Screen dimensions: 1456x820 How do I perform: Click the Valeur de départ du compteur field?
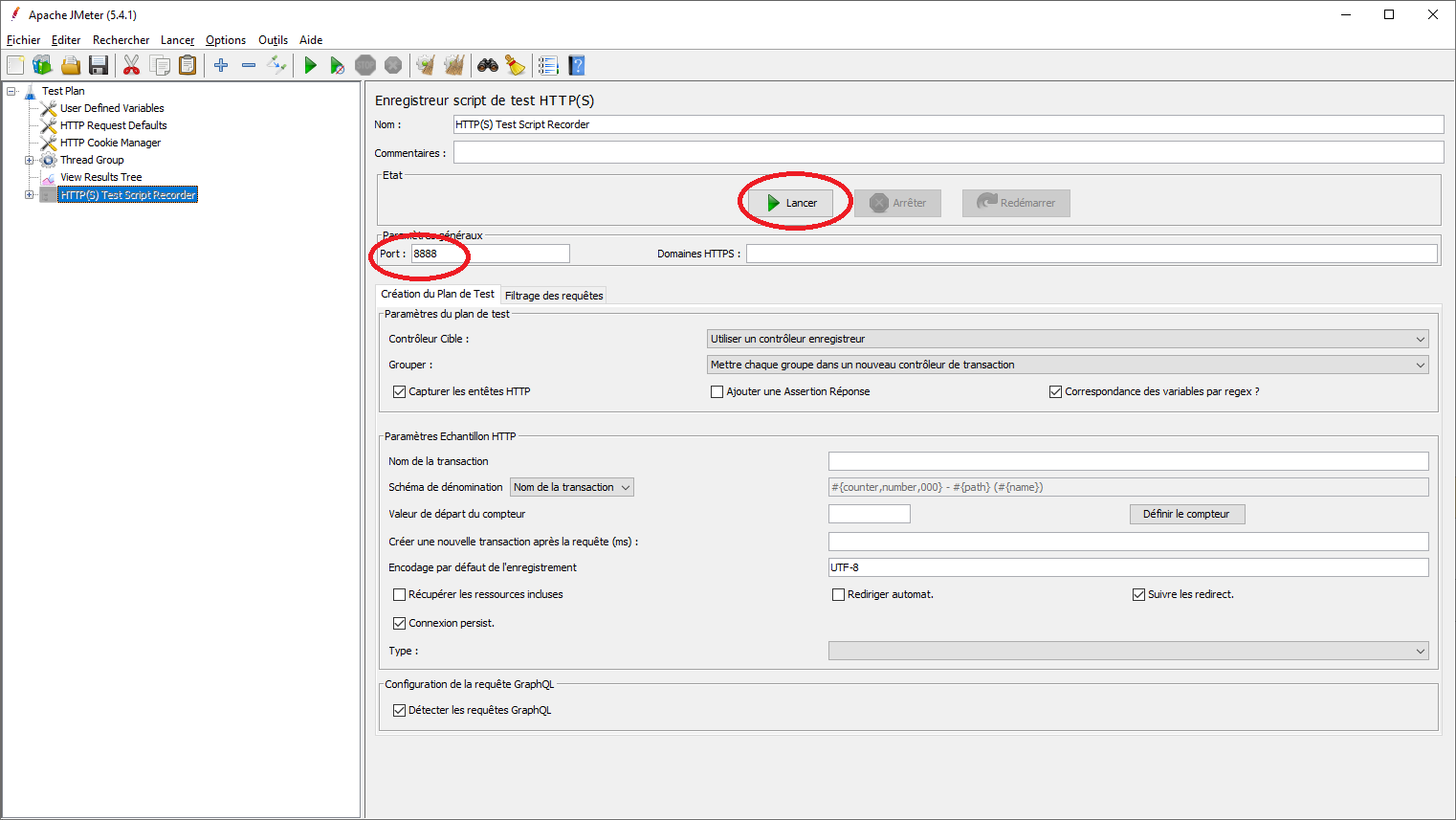click(870, 514)
